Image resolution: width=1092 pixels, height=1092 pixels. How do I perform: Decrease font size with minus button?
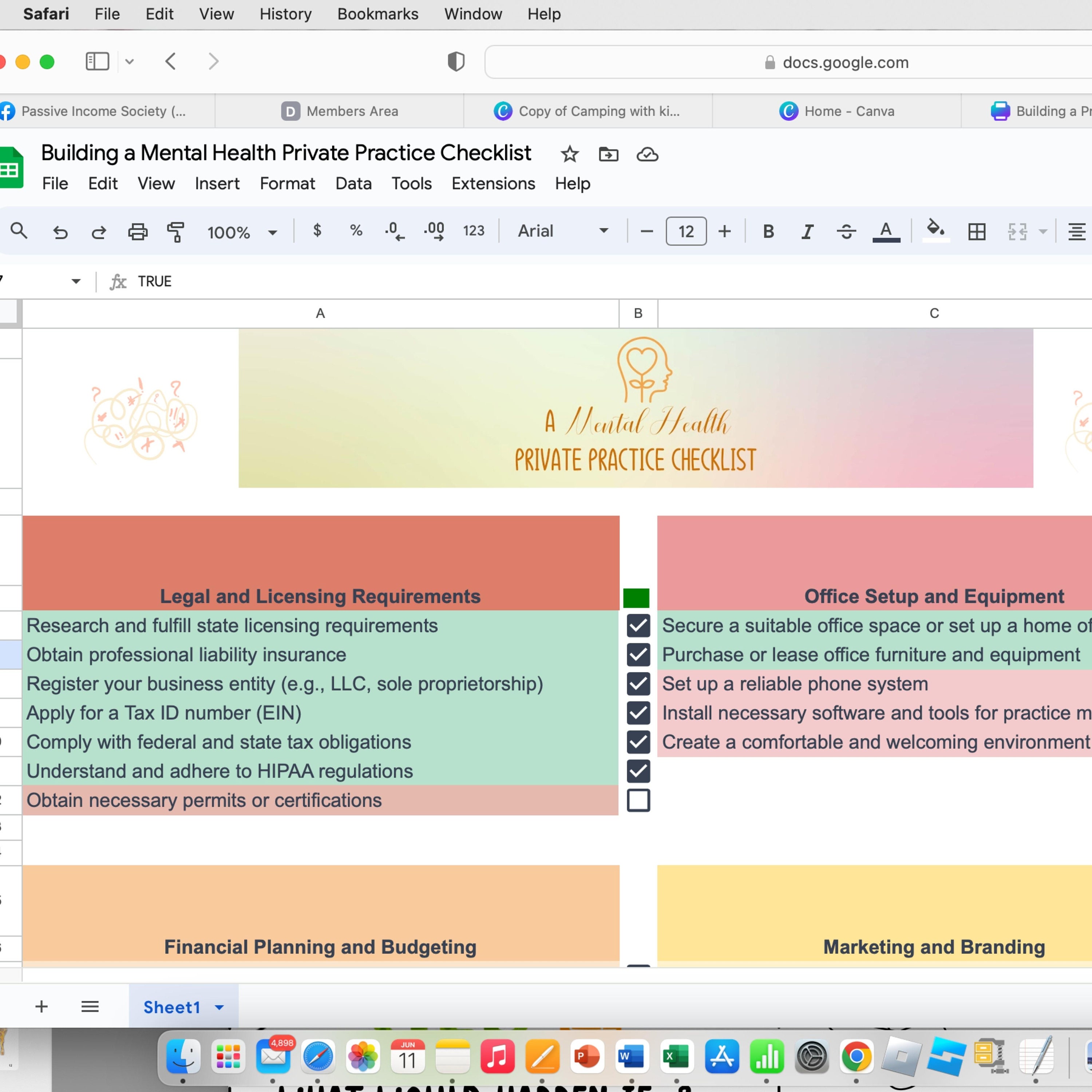pyautogui.click(x=646, y=231)
